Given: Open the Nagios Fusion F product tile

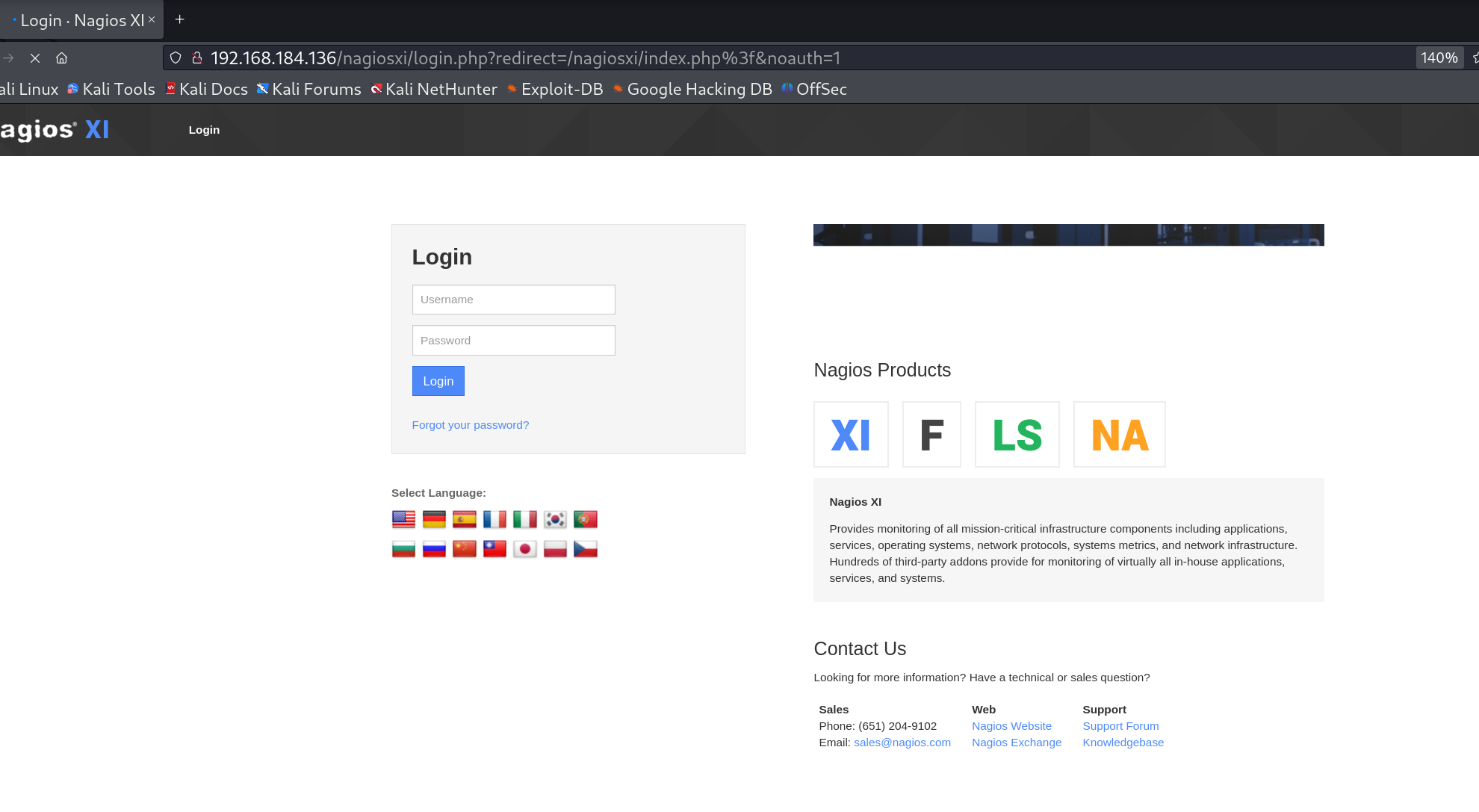Looking at the screenshot, I should pos(931,435).
